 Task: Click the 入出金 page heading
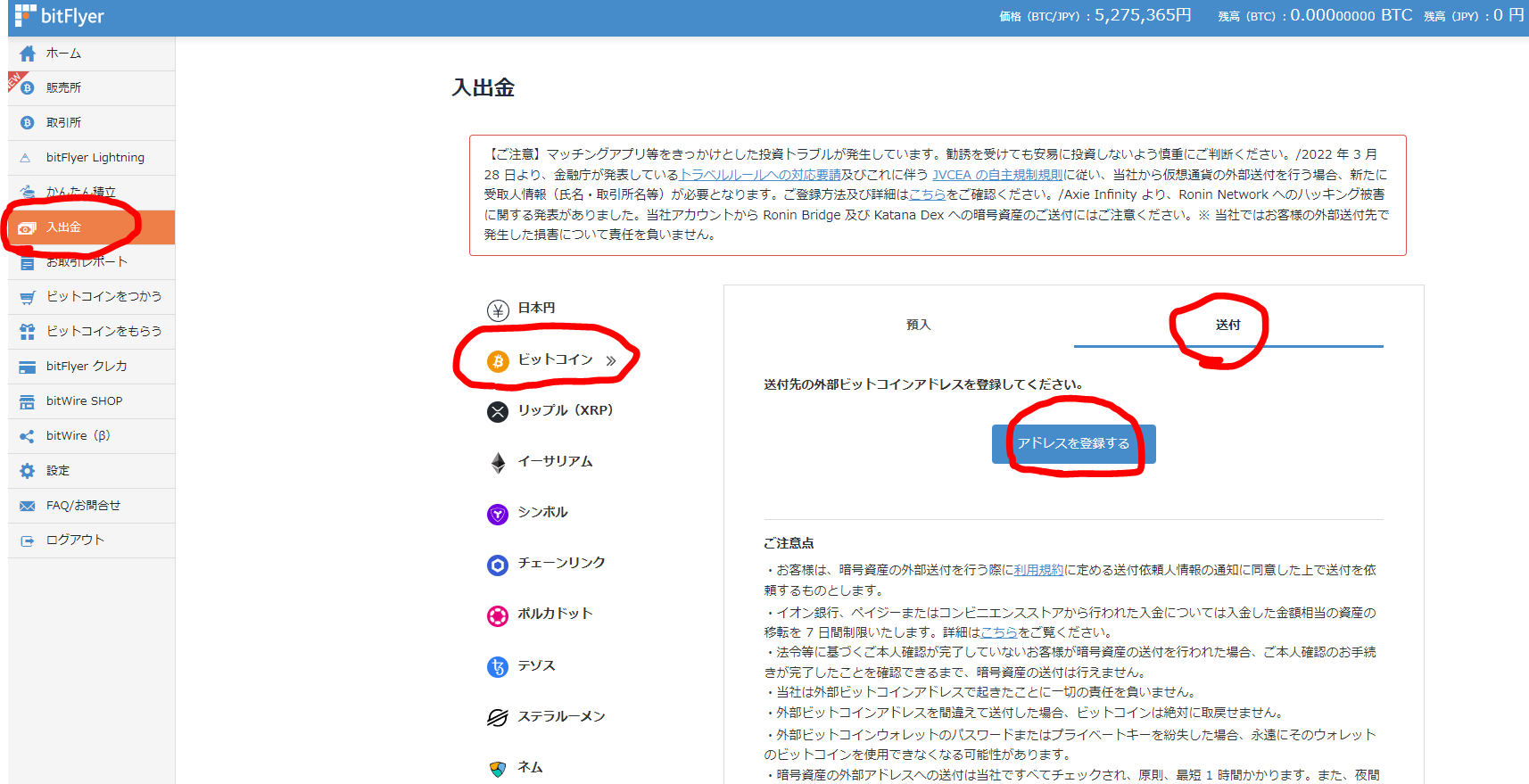[483, 87]
